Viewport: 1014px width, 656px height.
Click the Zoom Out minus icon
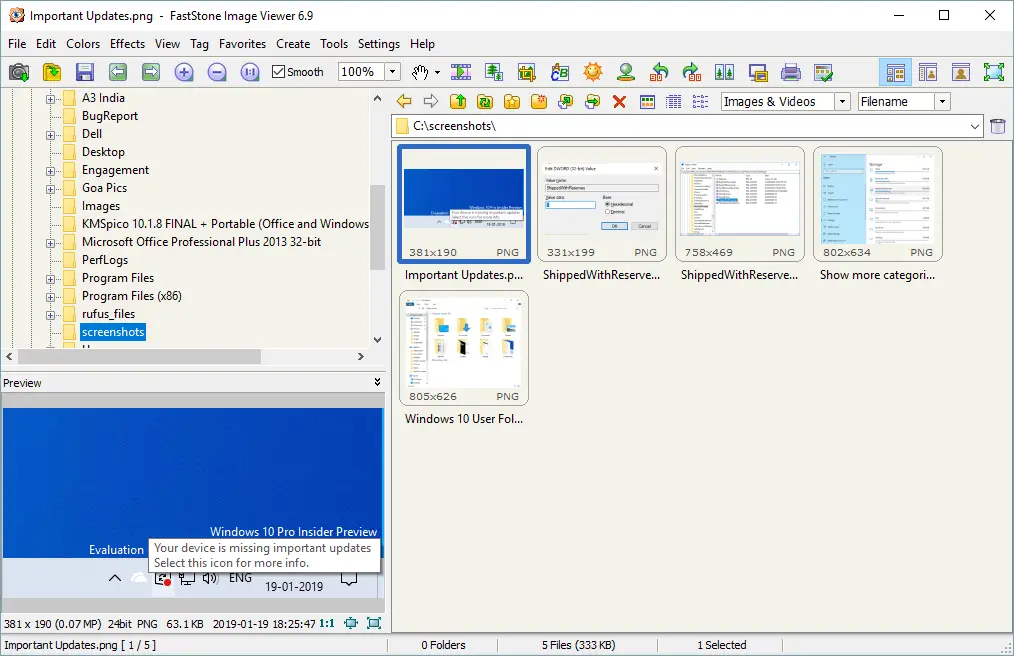pyautogui.click(x=217, y=72)
